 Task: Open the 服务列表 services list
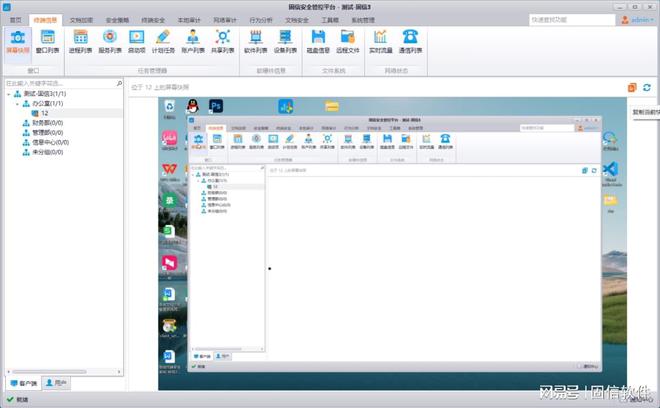(x=110, y=42)
